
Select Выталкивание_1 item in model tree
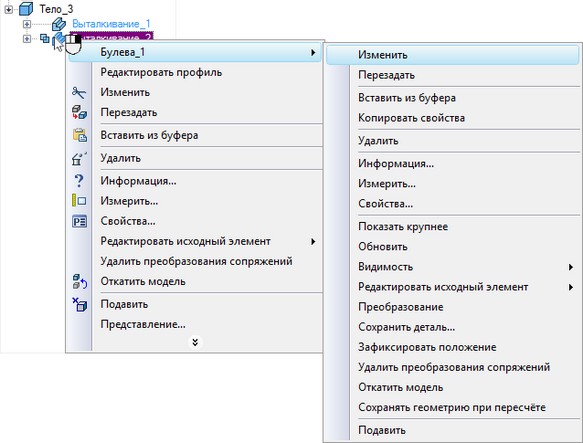[x=111, y=24]
